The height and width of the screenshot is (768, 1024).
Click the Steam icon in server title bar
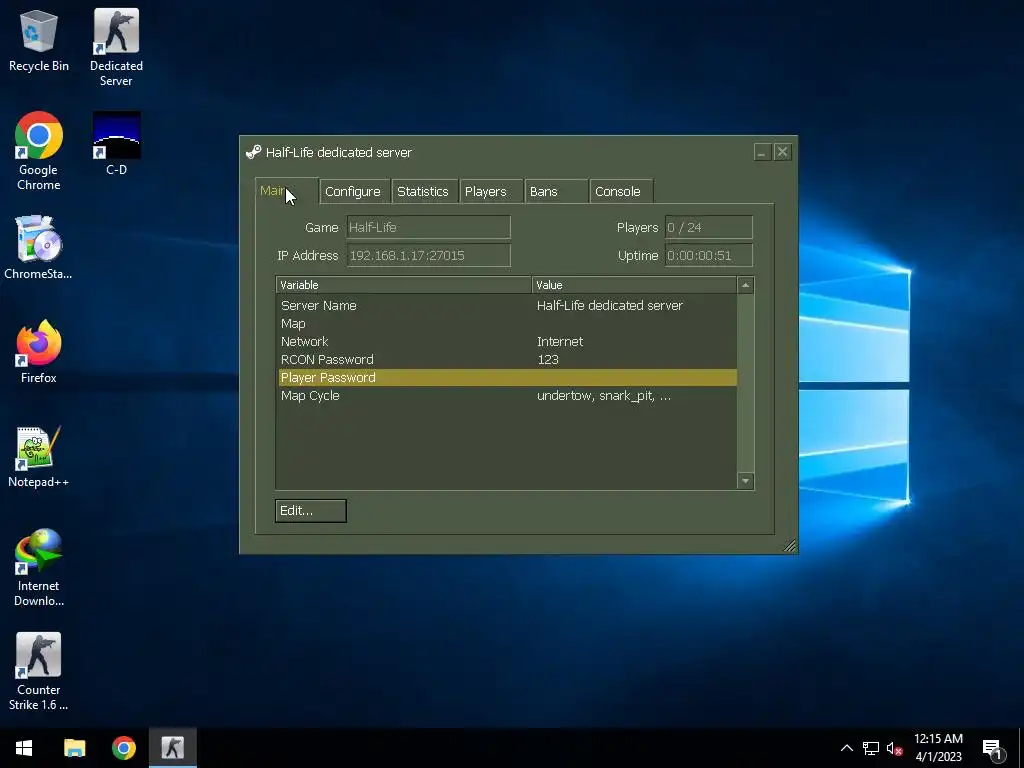(253, 152)
